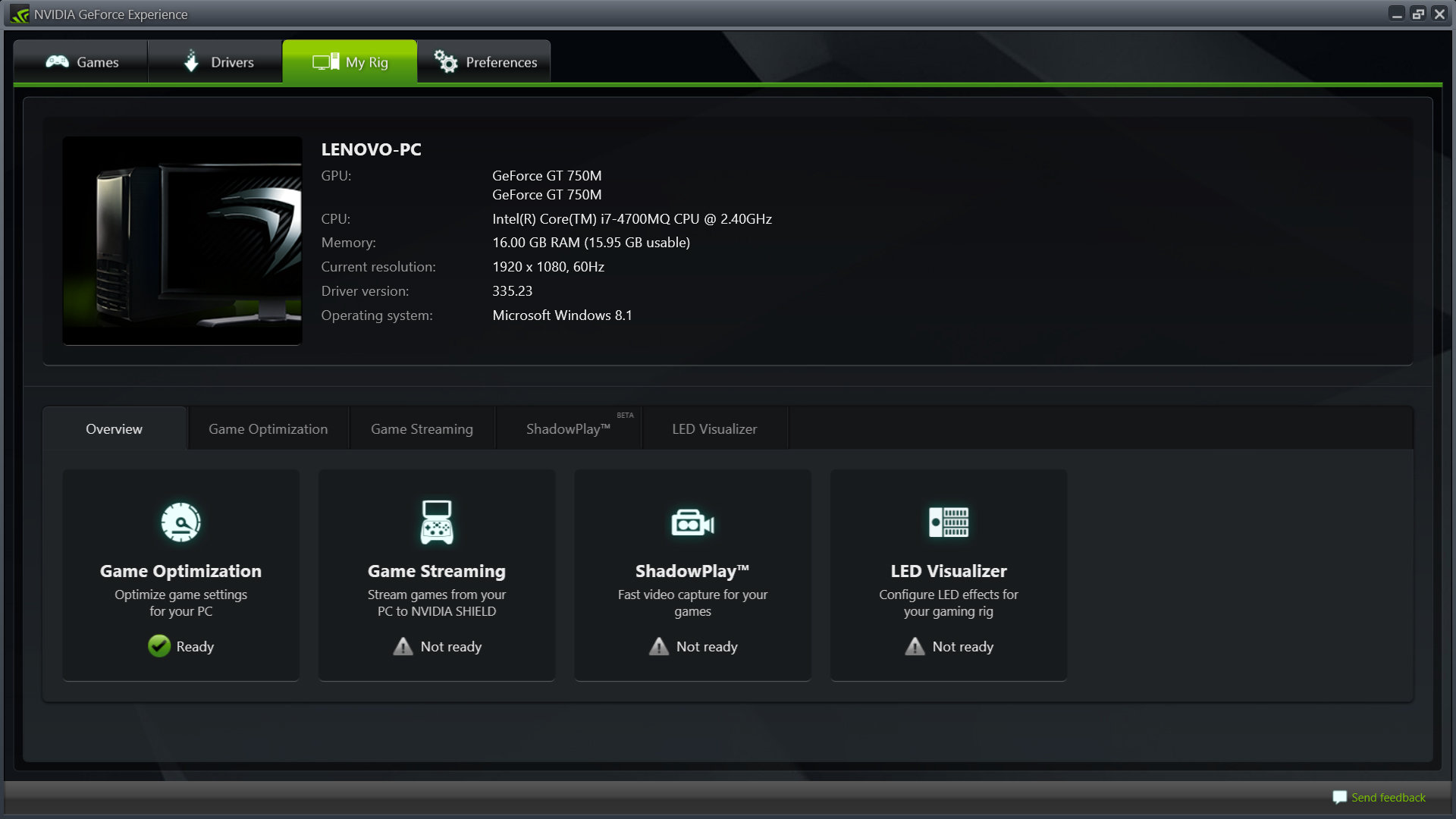Image resolution: width=1456 pixels, height=819 pixels.
Task: Click Not ready text under Game Streaming
Action: pos(451,647)
